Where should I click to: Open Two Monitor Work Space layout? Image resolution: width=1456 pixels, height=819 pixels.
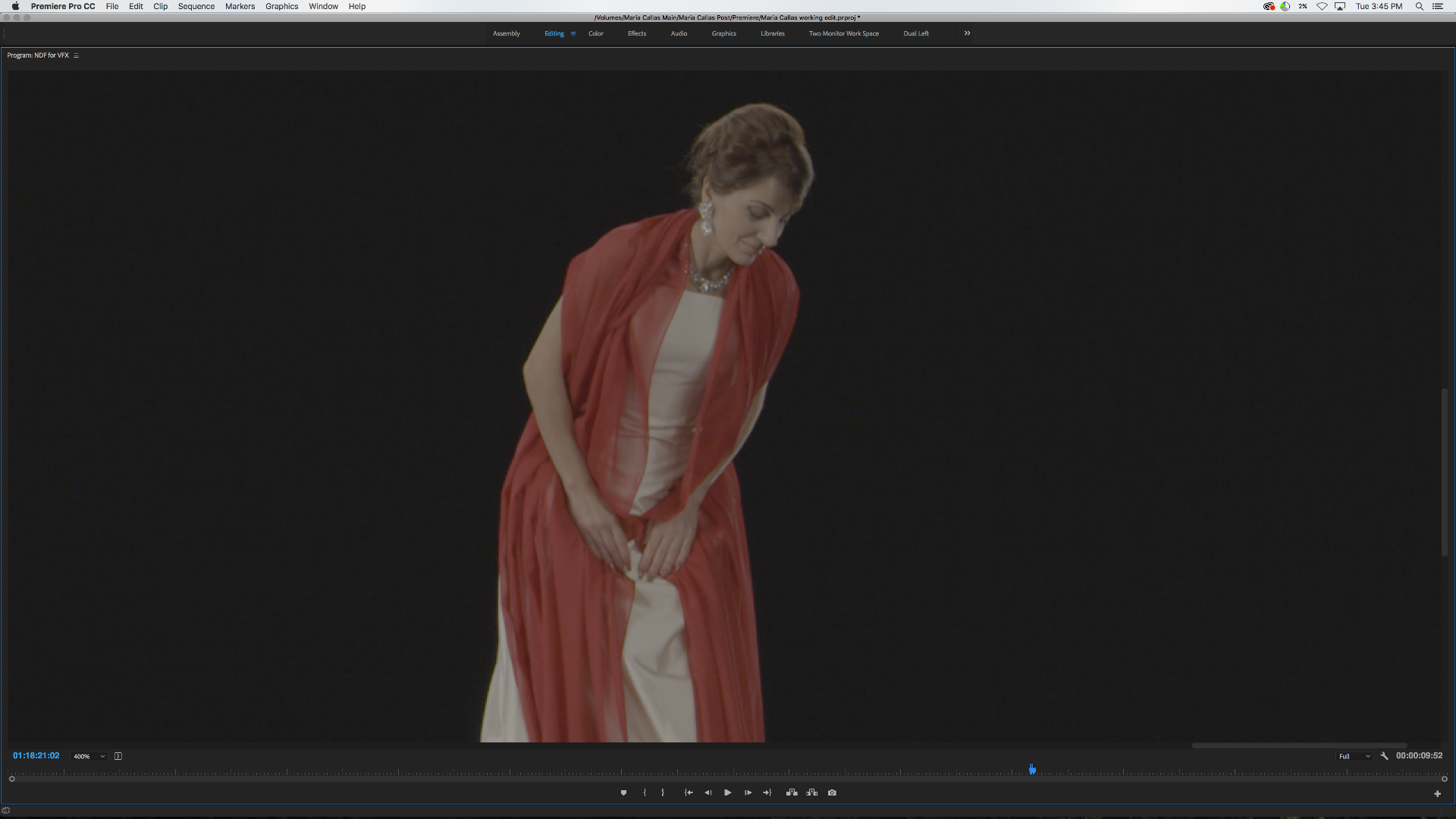(844, 33)
